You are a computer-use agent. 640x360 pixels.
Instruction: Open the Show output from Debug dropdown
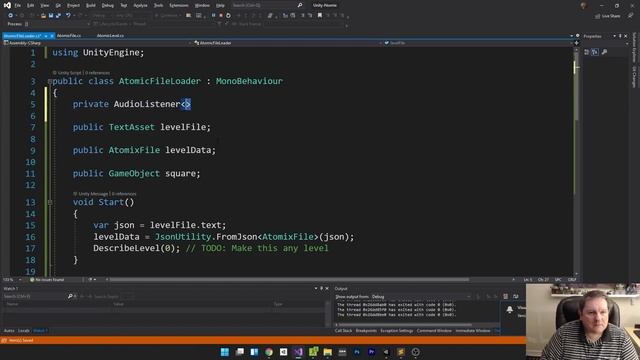[421, 297]
